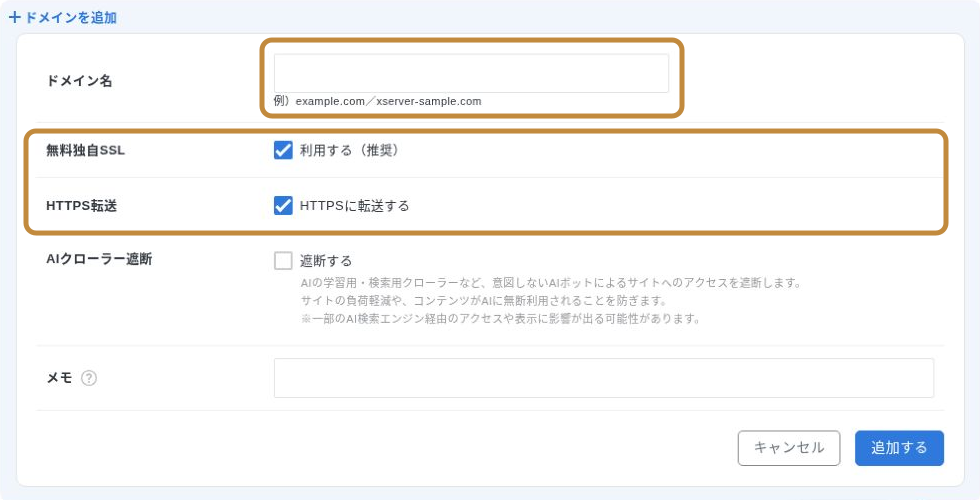Click the description line starting サイトの負荷軽減や
The width and height of the screenshot is (980, 500).
pos(484,301)
